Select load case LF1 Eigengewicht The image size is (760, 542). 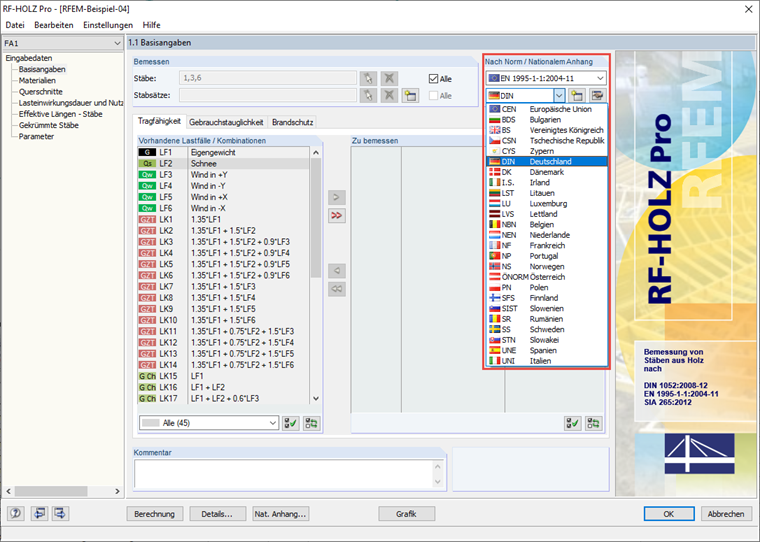coord(223,152)
